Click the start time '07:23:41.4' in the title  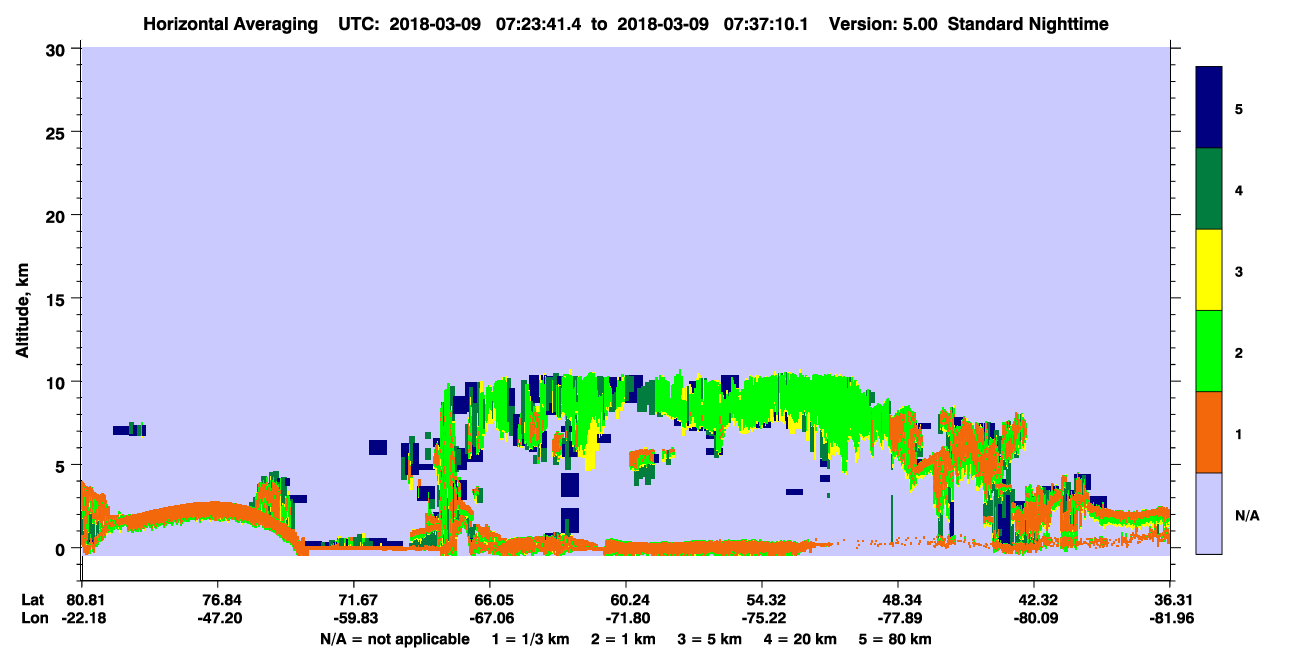tap(538, 23)
